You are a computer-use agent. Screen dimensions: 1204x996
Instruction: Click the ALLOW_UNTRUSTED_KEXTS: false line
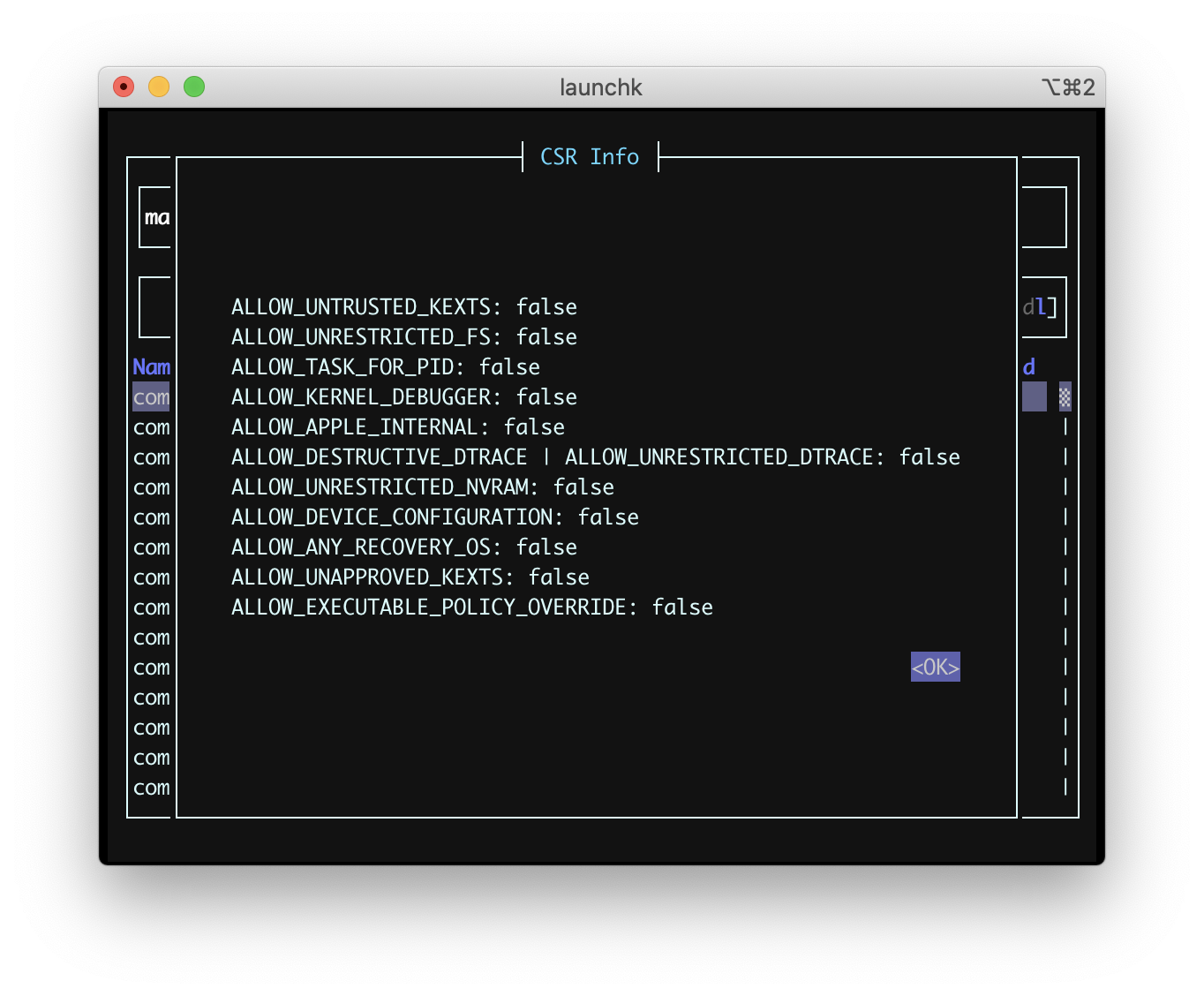click(x=404, y=307)
